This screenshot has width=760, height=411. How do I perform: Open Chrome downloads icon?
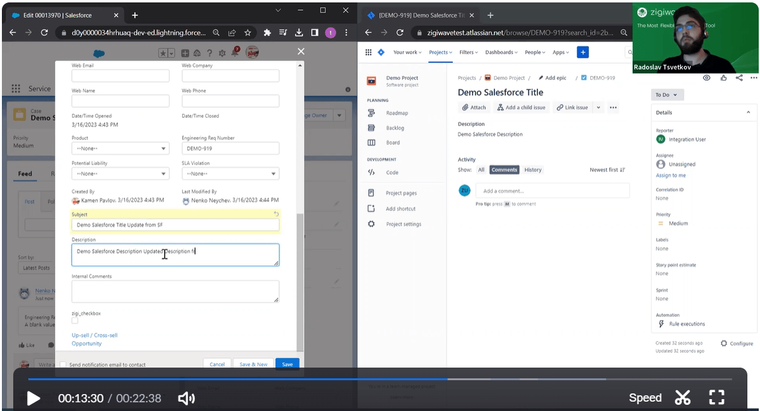(x=299, y=32)
